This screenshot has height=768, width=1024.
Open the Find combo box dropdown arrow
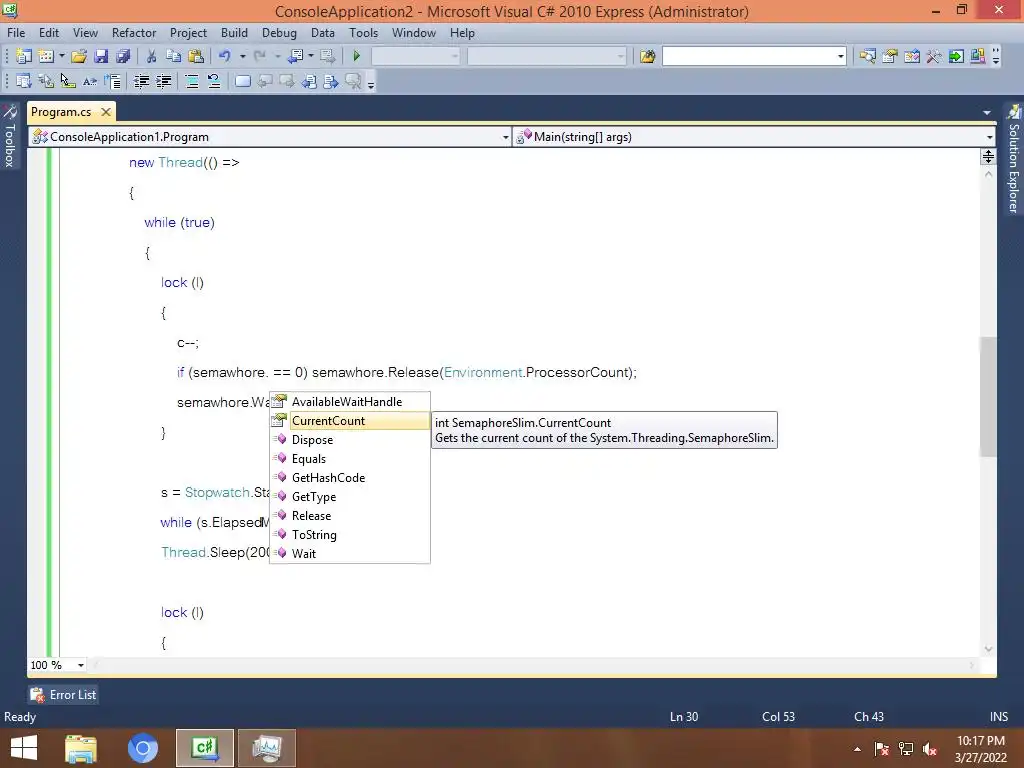coord(840,56)
